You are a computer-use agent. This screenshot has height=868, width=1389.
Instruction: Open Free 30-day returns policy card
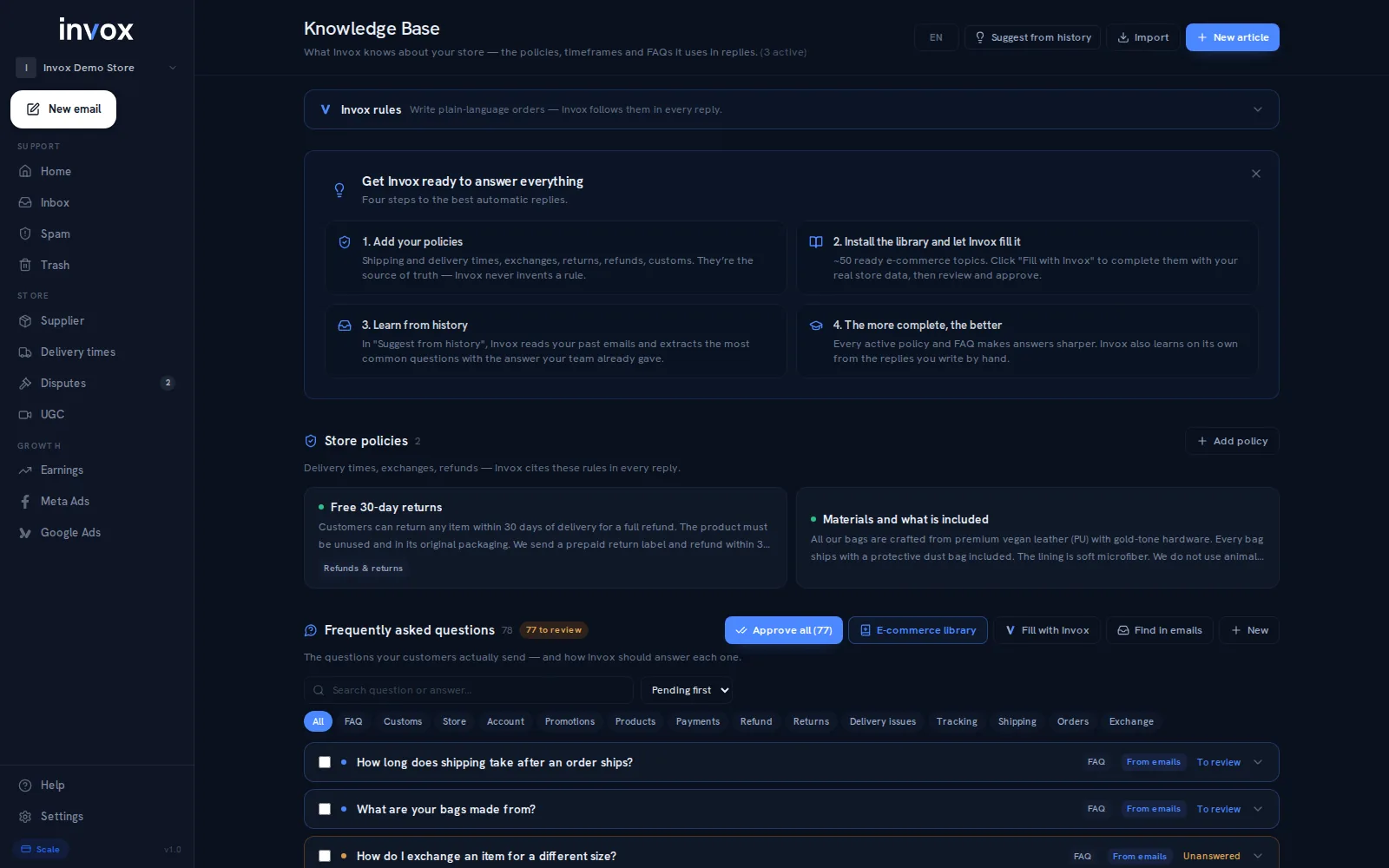click(545, 537)
